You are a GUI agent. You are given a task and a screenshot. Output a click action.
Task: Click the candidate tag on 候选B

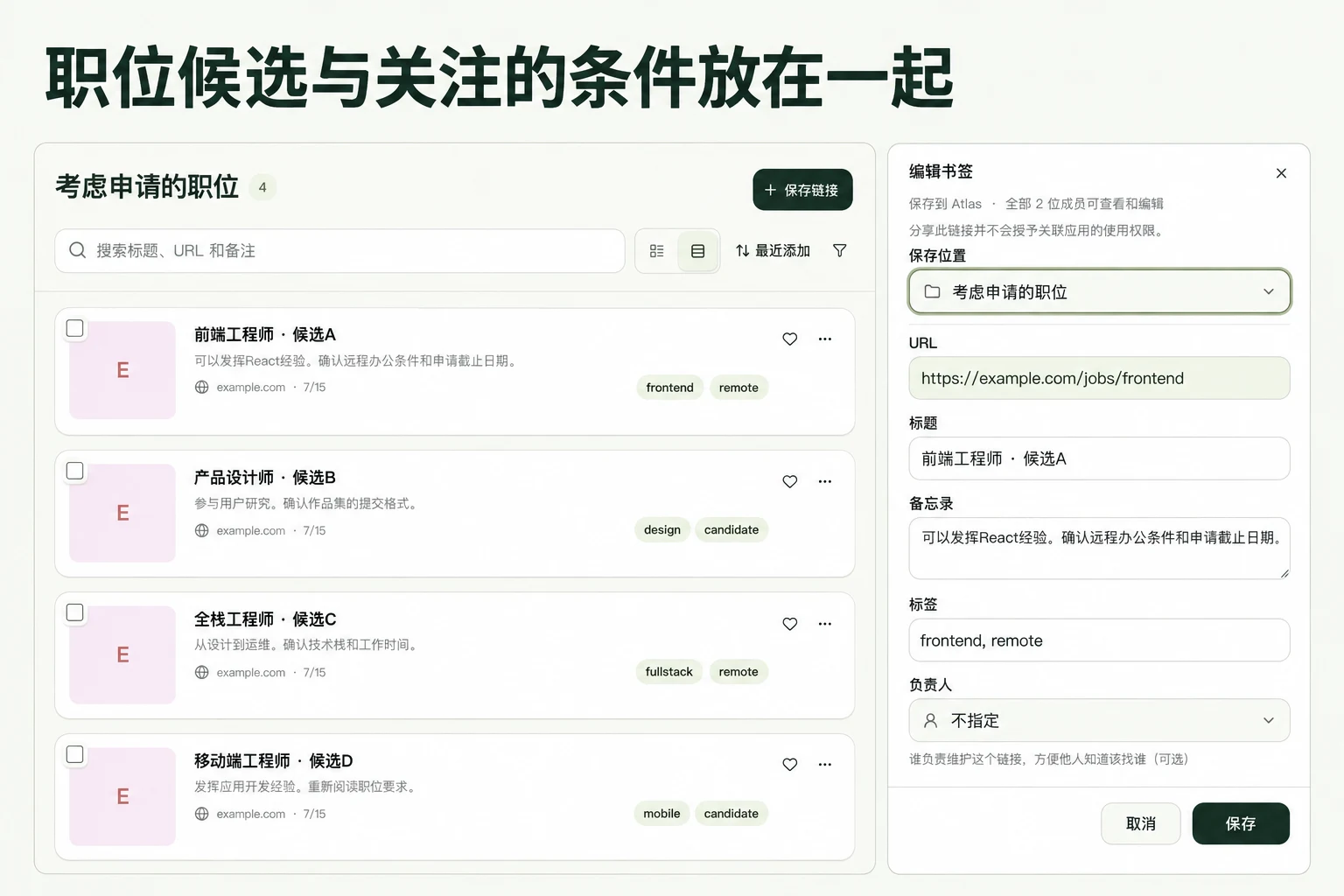[x=731, y=529]
